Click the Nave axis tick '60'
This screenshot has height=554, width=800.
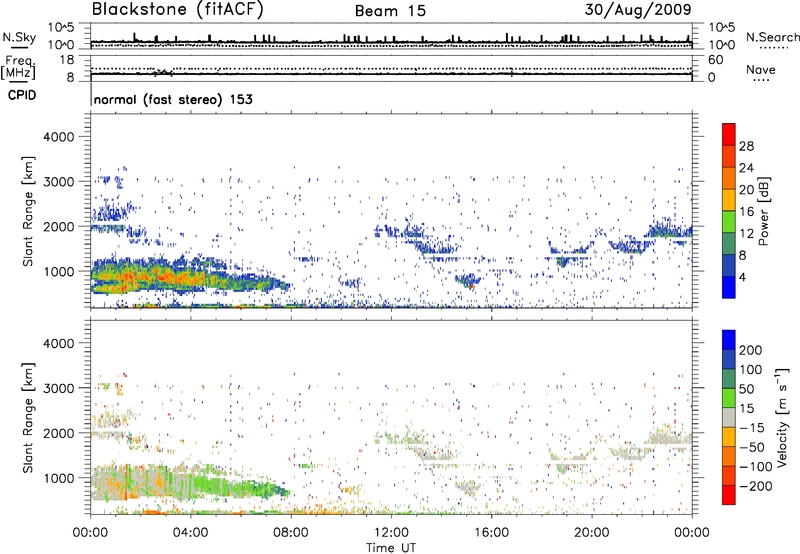(715, 60)
